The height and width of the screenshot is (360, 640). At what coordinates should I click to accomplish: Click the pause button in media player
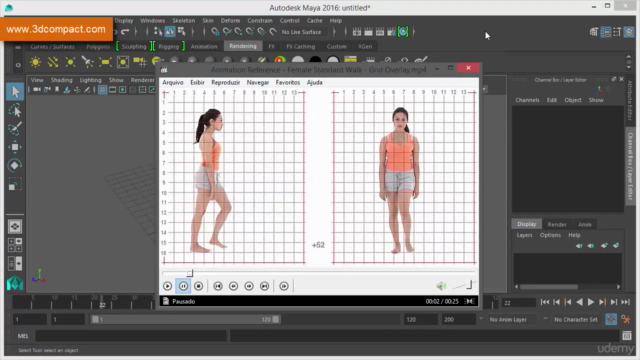coord(183,286)
